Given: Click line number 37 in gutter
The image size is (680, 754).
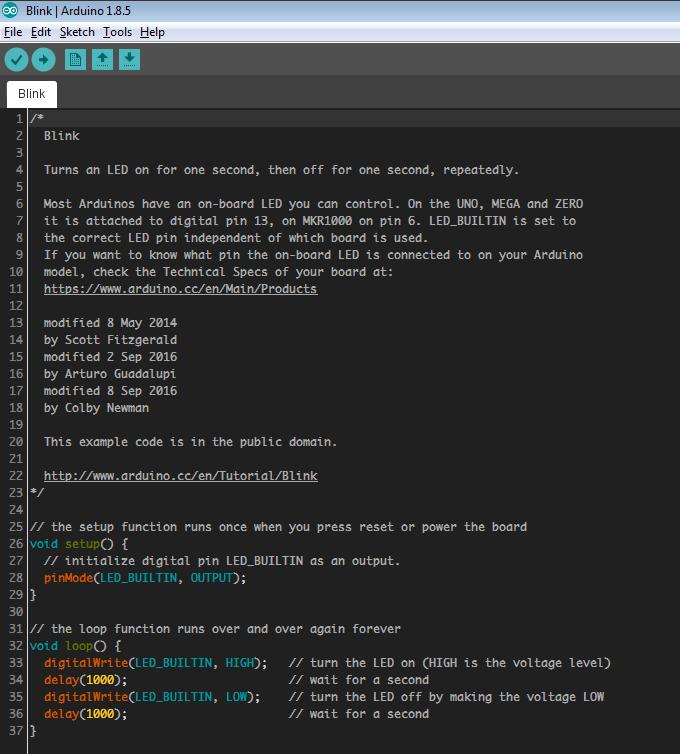Looking at the screenshot, I should [16, 731].
